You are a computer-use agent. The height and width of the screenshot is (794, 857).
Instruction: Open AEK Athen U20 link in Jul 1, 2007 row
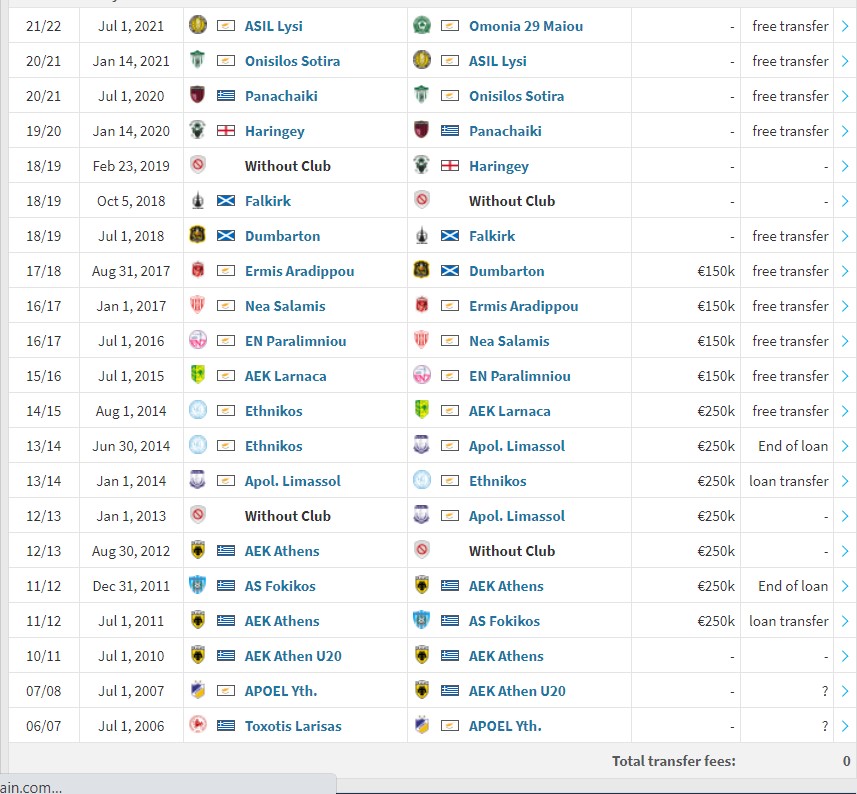517,691
